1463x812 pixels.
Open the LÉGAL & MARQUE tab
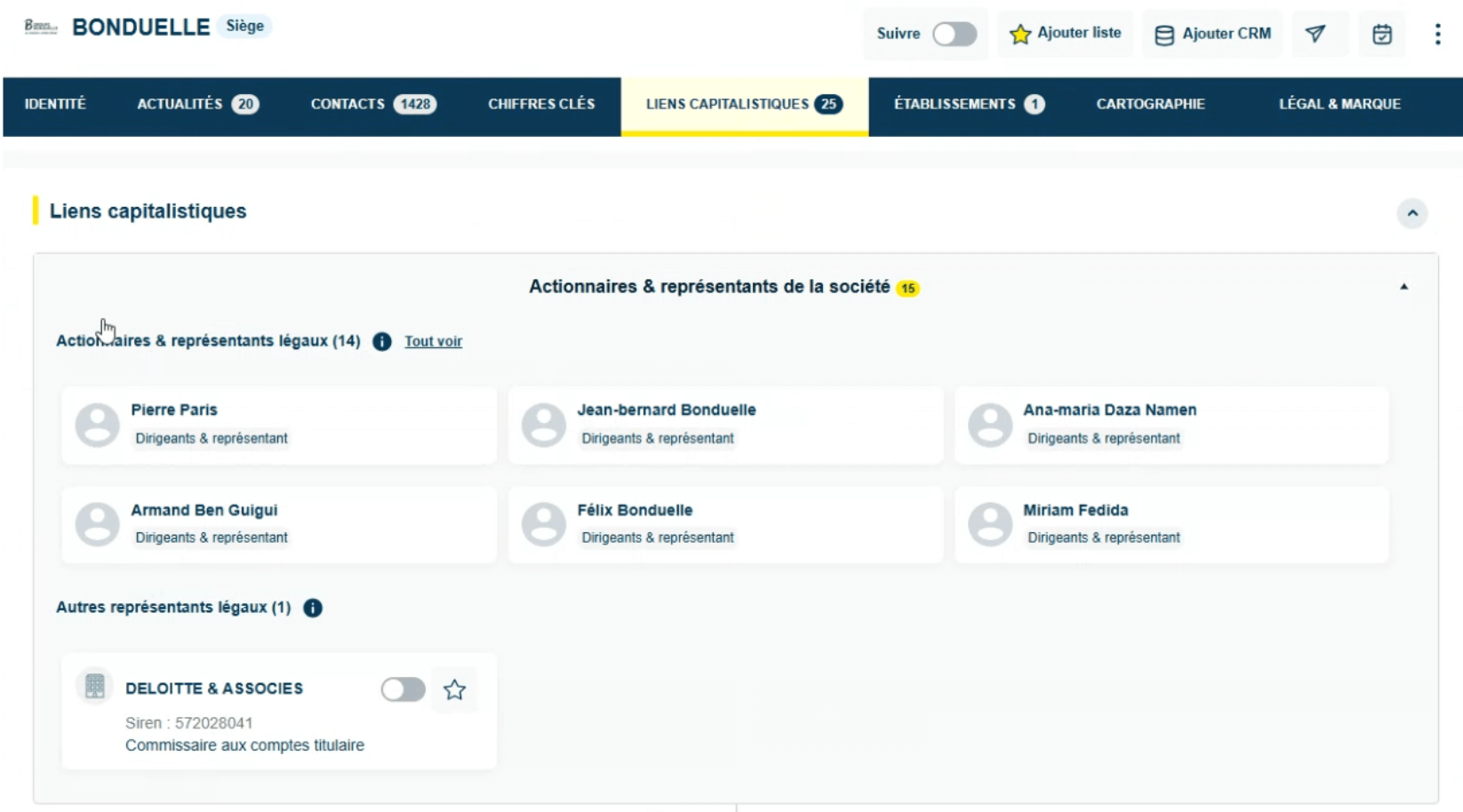pyautogui.click(x=1340, y=105)
